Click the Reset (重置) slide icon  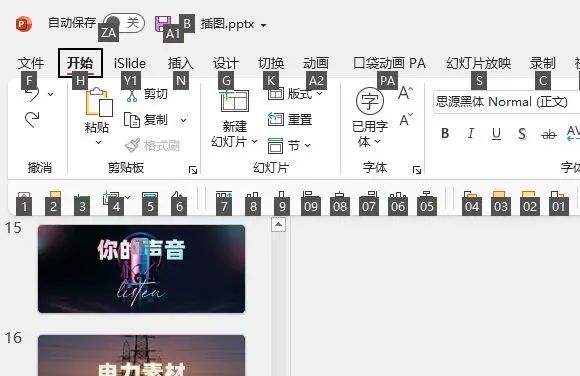pos(276,119)
